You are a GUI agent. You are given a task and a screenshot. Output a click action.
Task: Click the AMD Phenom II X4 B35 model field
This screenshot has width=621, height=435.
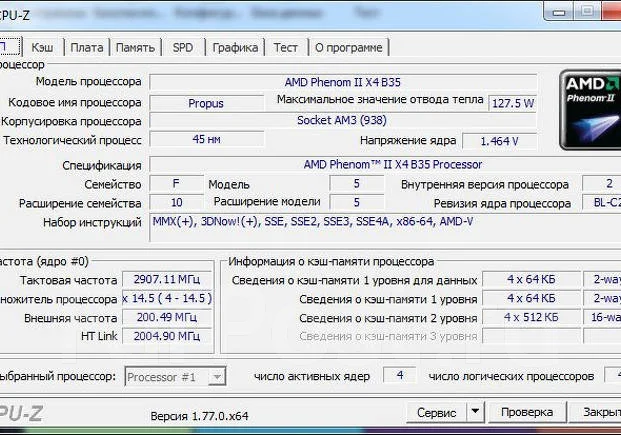343,82
